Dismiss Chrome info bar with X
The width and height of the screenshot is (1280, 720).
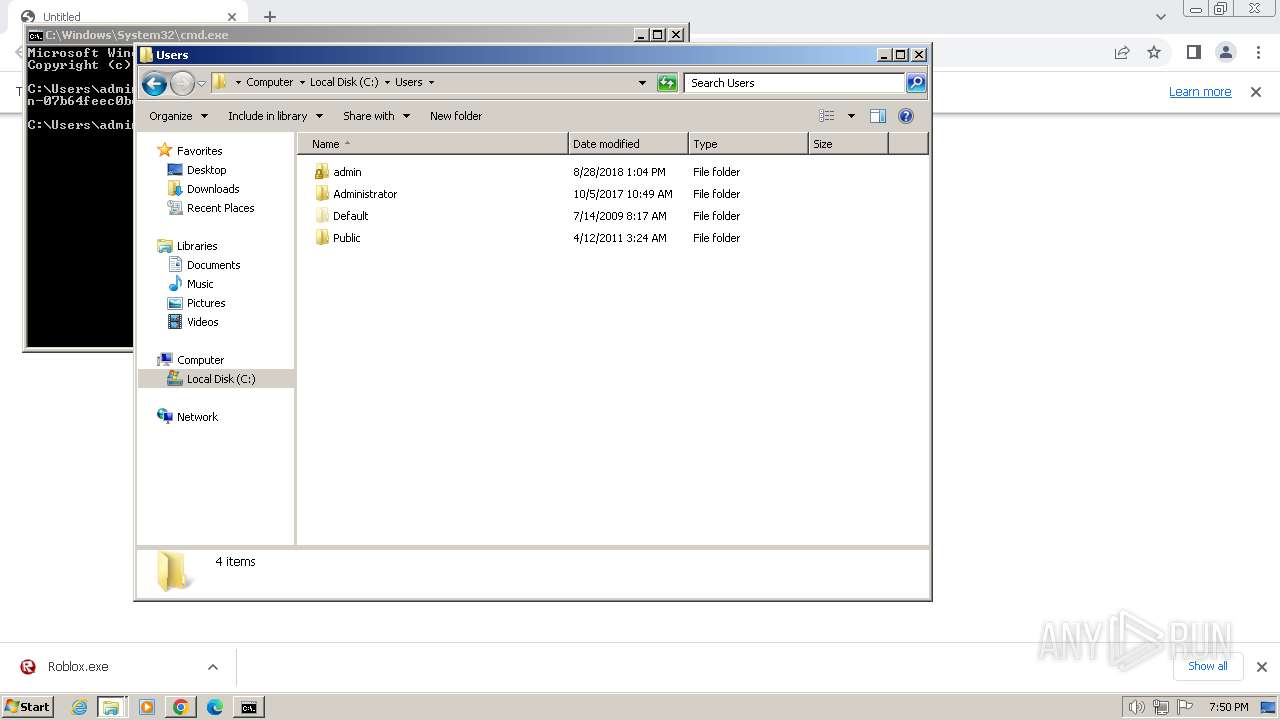point(1256,92)
